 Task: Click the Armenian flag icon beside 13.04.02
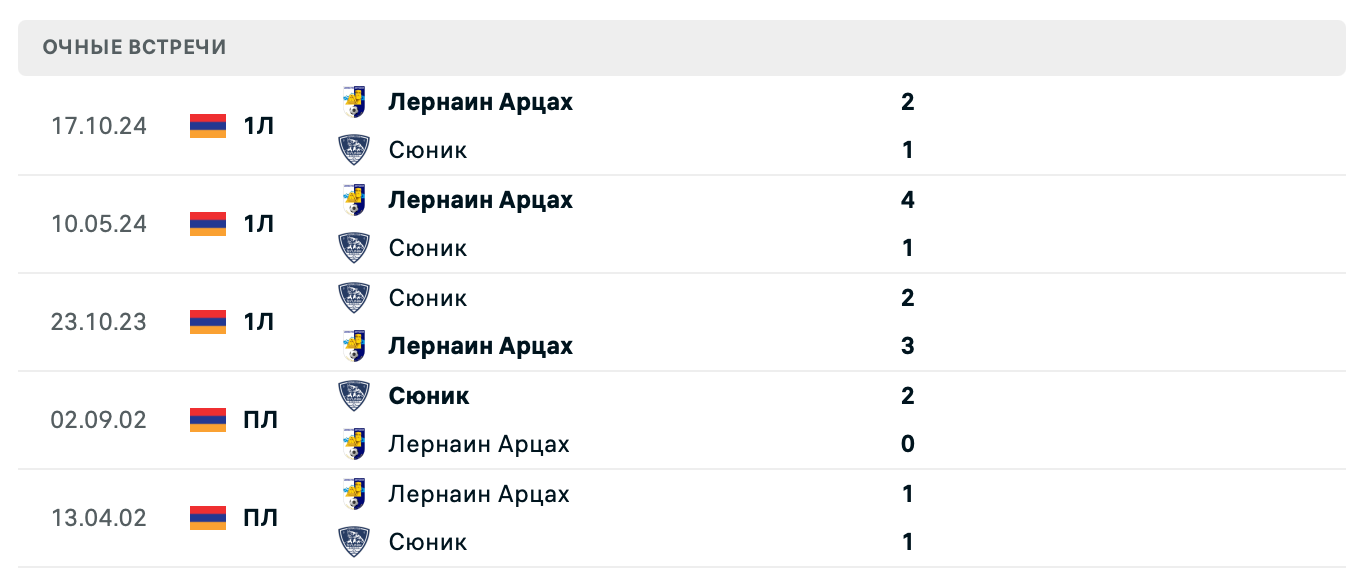tap(207, 518)
